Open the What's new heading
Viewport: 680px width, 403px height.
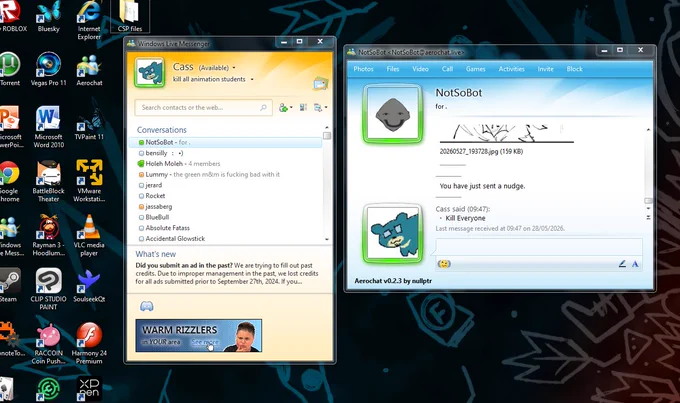[156, 254]
